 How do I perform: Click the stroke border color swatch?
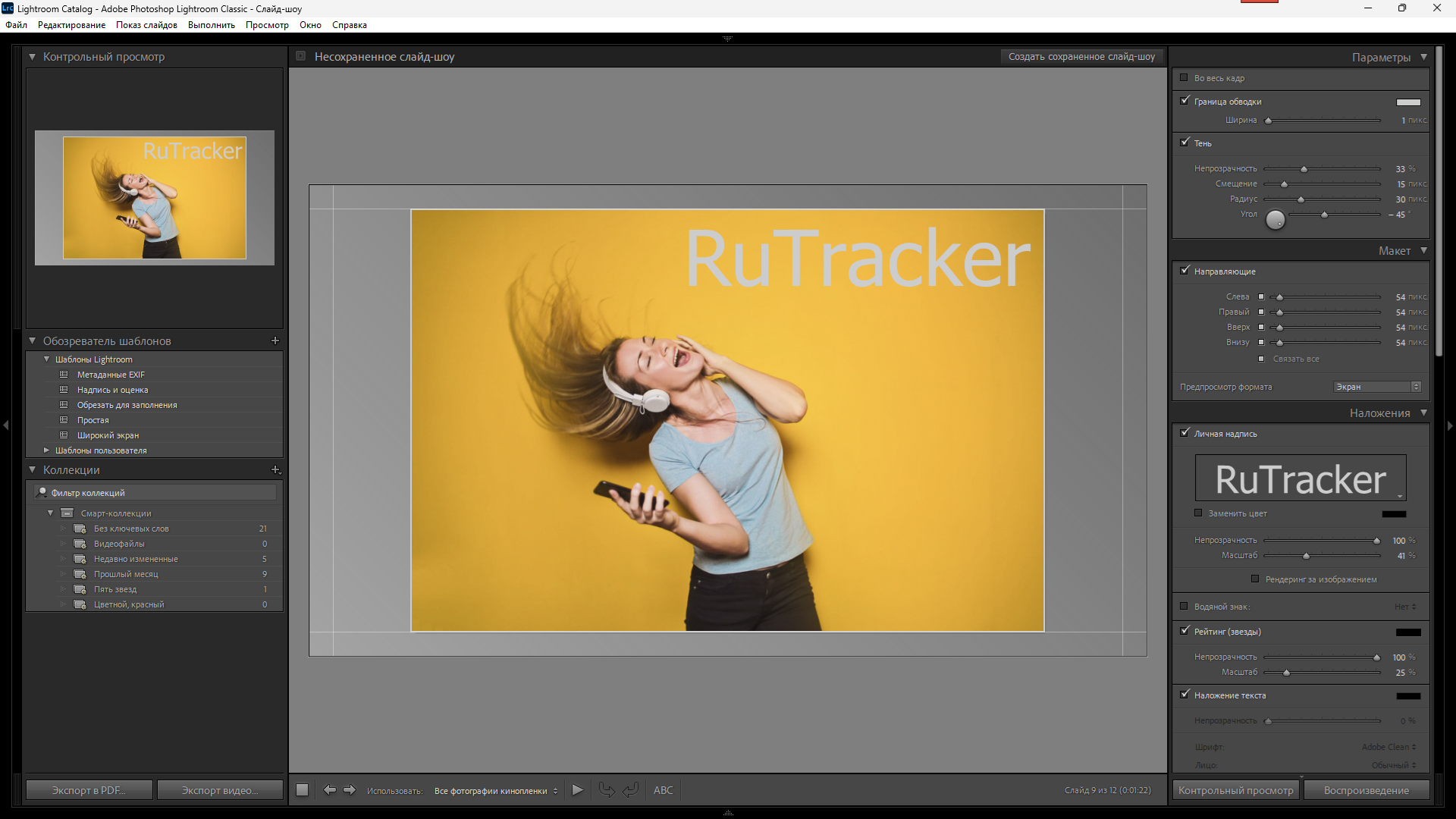[x=1408, y=102]
